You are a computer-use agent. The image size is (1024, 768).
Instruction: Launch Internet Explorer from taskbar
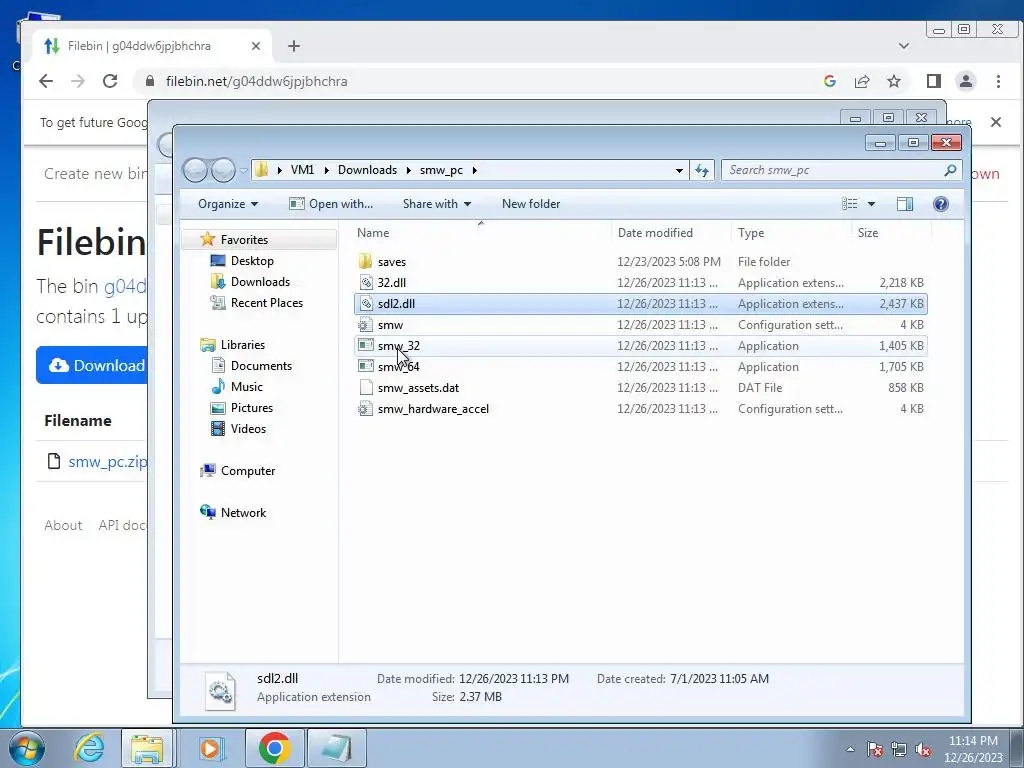point(89,748)
